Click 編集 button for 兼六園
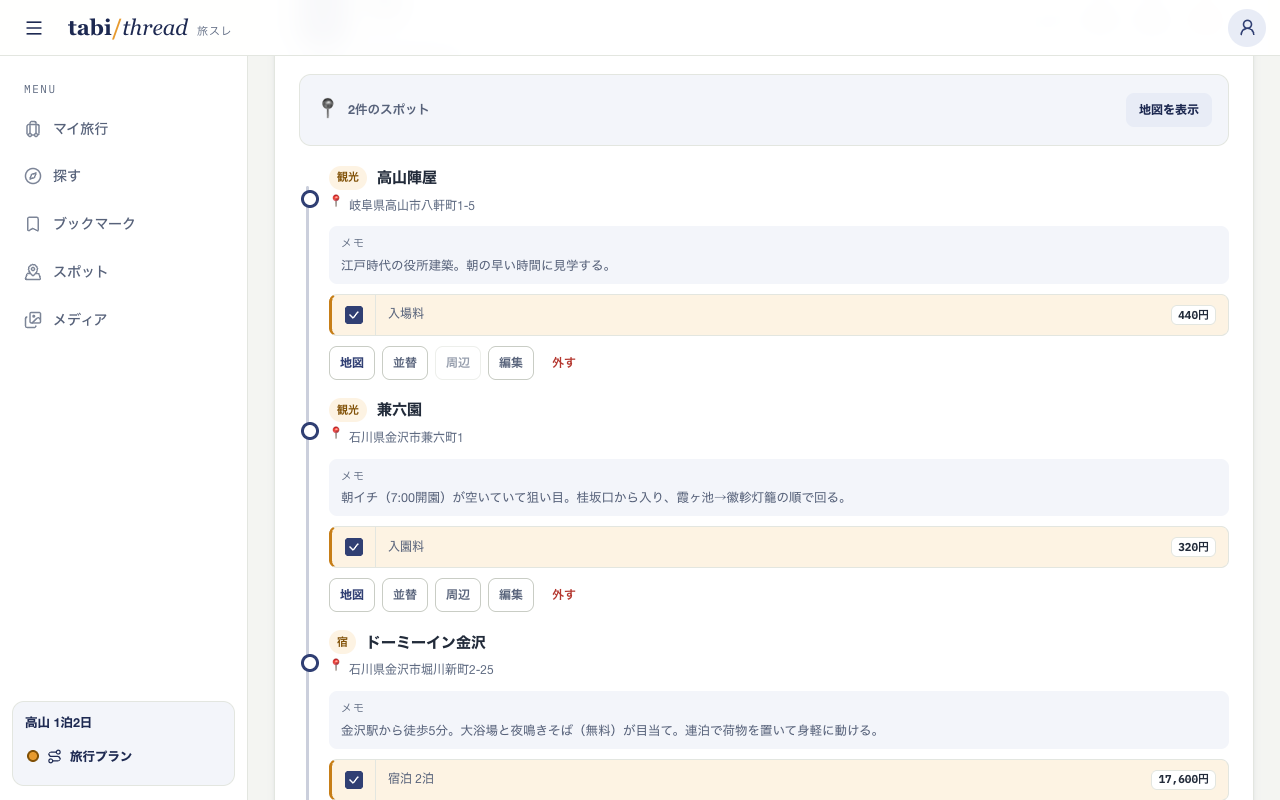 (x=511, y=595)
